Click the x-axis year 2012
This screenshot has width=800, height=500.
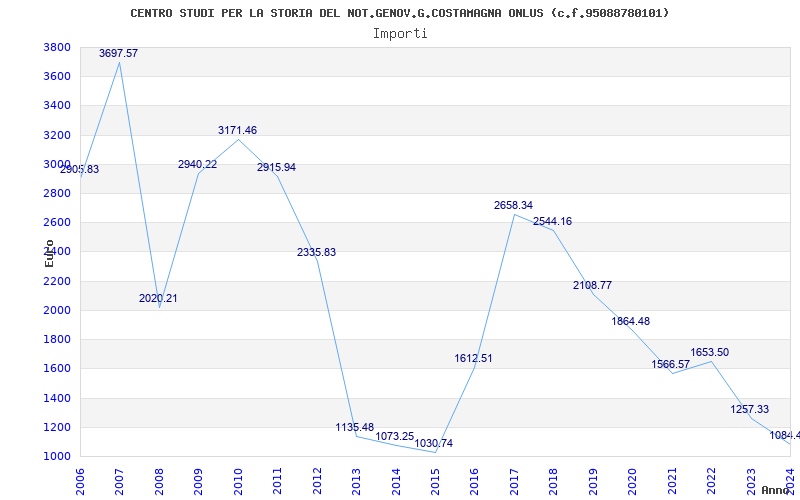point(317,481)
